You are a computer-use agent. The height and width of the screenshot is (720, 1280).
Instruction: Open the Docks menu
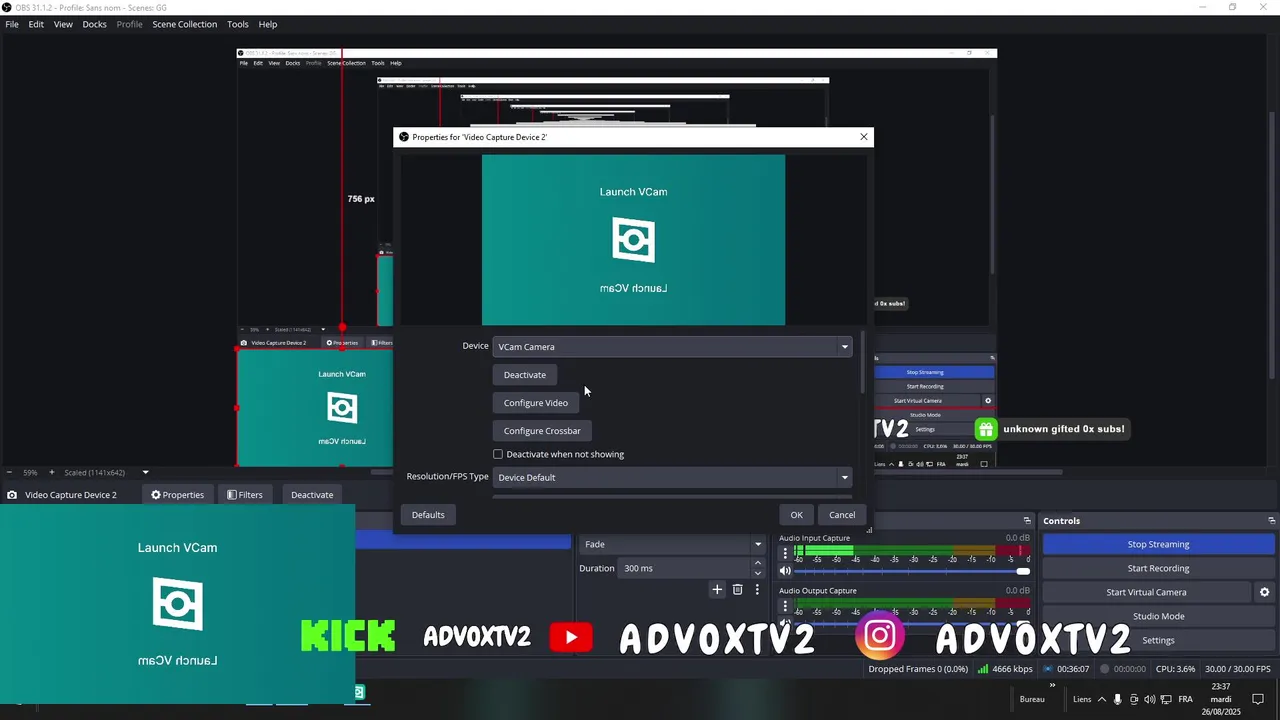point(94,24)
